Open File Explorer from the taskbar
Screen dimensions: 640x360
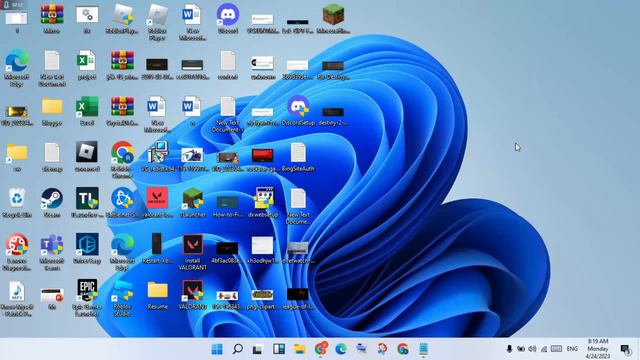(x=300, y=349)
